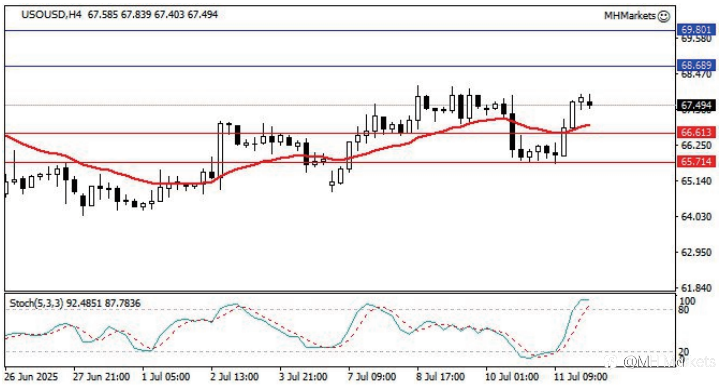Click the MHMarkets smiley face icon
Screen dimensions: 725x390
point(664,16)
